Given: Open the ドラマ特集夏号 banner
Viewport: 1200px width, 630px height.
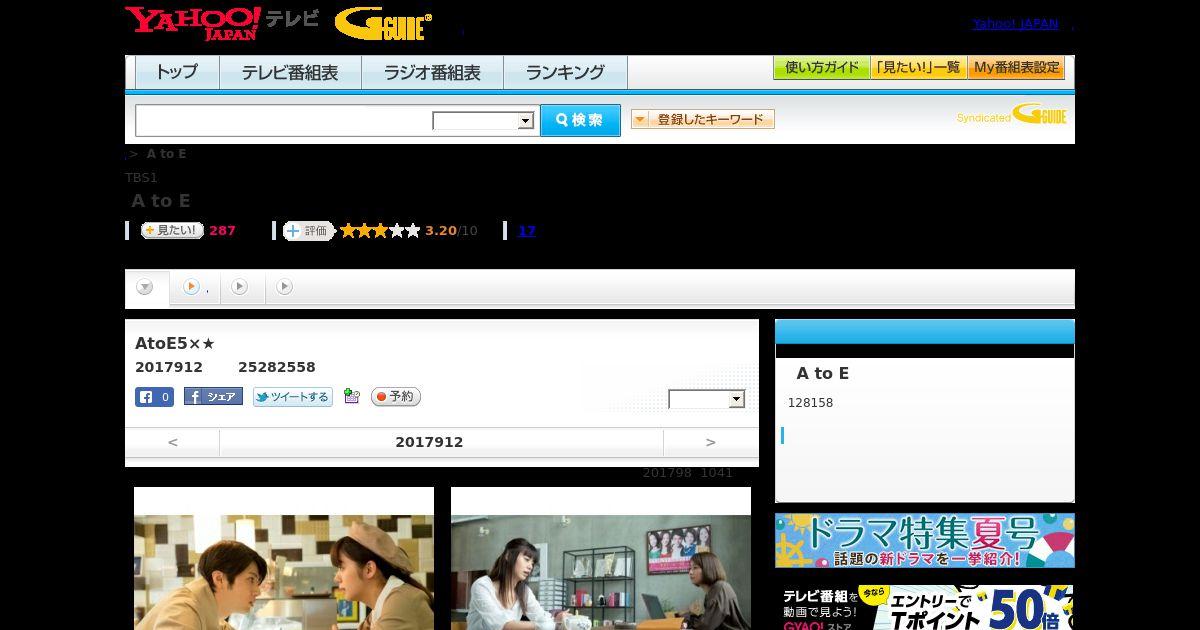Looking at the screenshot, I should 925,541.
